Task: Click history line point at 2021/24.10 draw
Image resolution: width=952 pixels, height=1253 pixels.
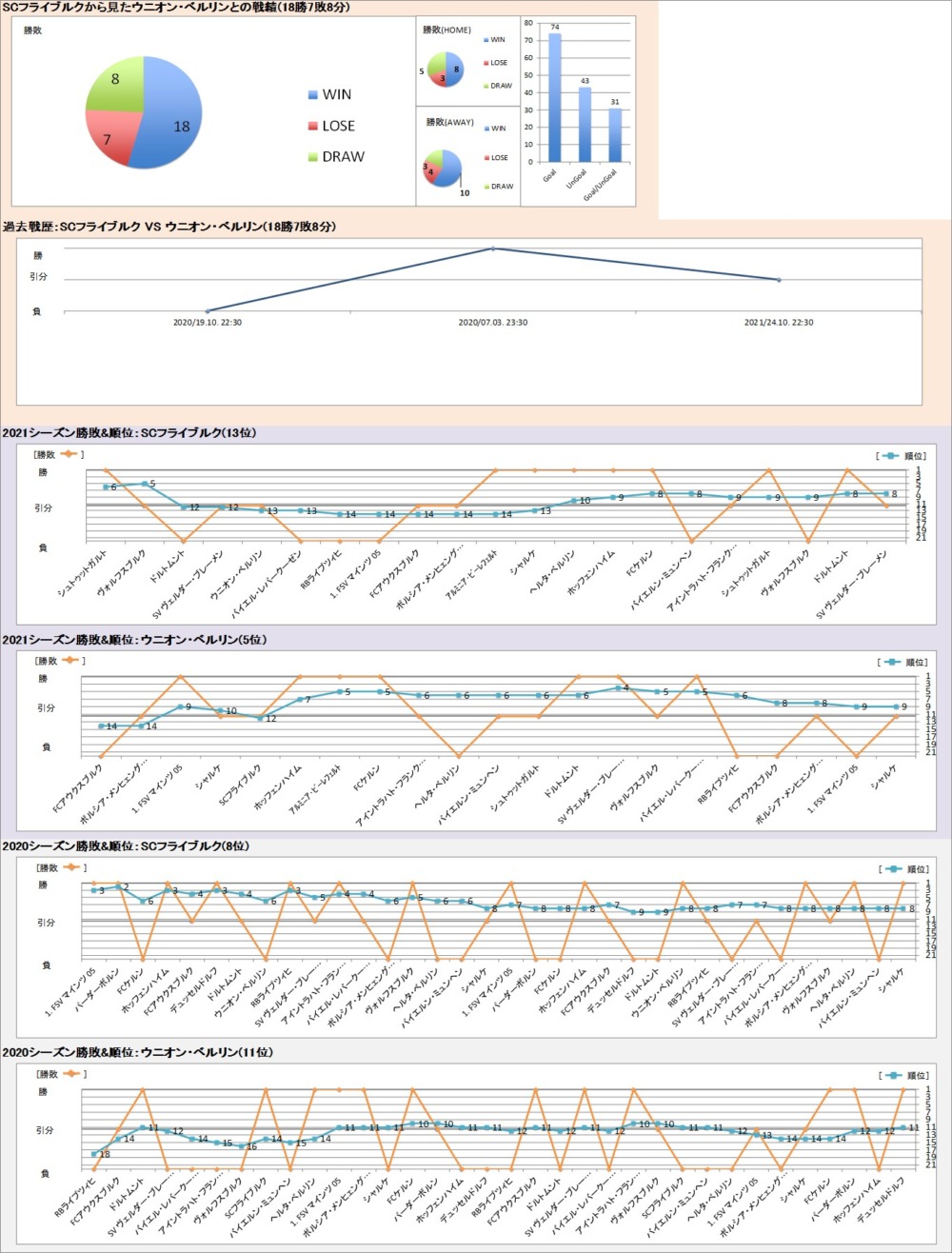Action: pos(779,280)
